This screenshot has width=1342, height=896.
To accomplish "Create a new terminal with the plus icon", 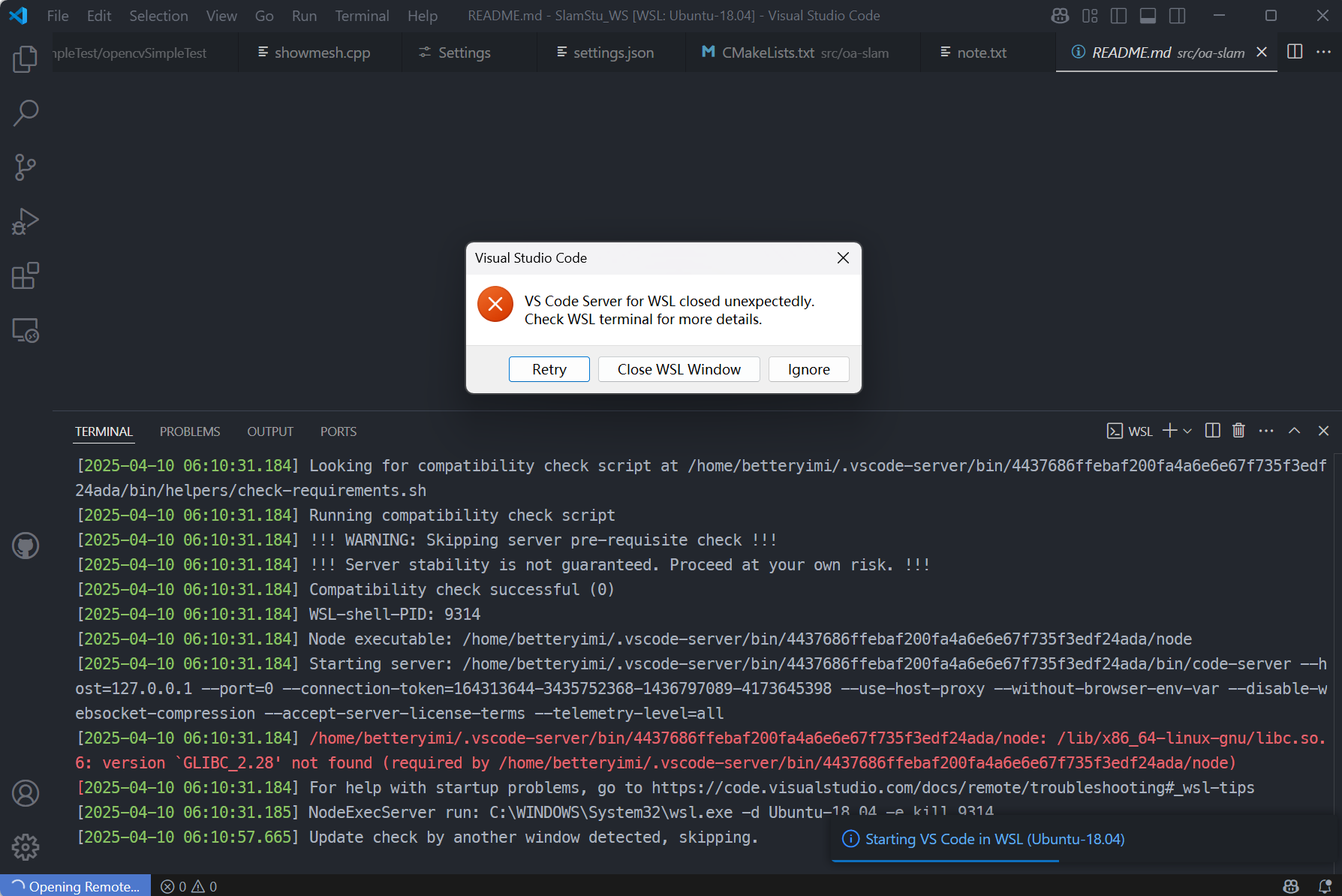I will pos(1168,430).
